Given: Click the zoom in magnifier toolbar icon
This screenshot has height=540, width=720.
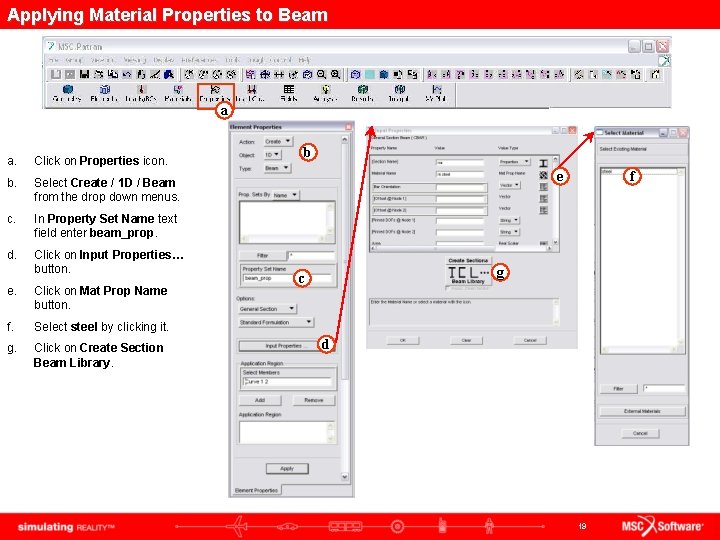Looking at the screenshot, I should pos(336,74).
